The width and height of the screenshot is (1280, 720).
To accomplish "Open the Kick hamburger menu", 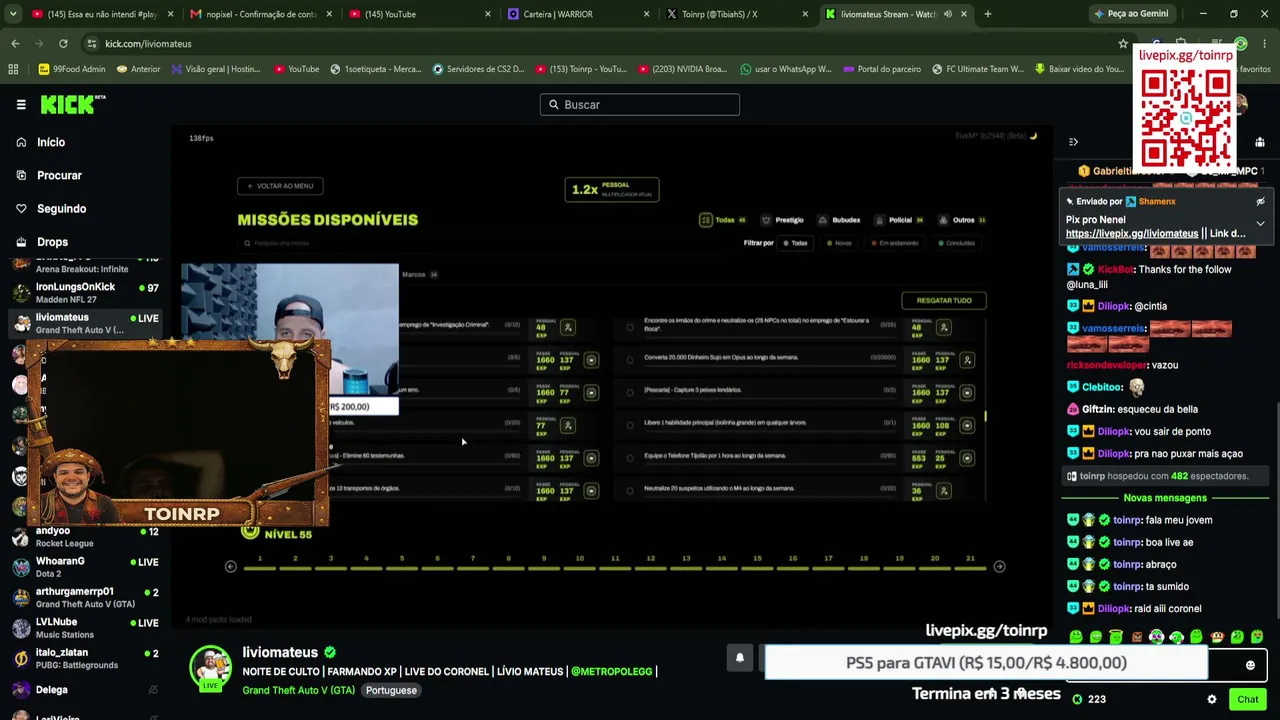I will pyautogui.click(x=21, y=104).
